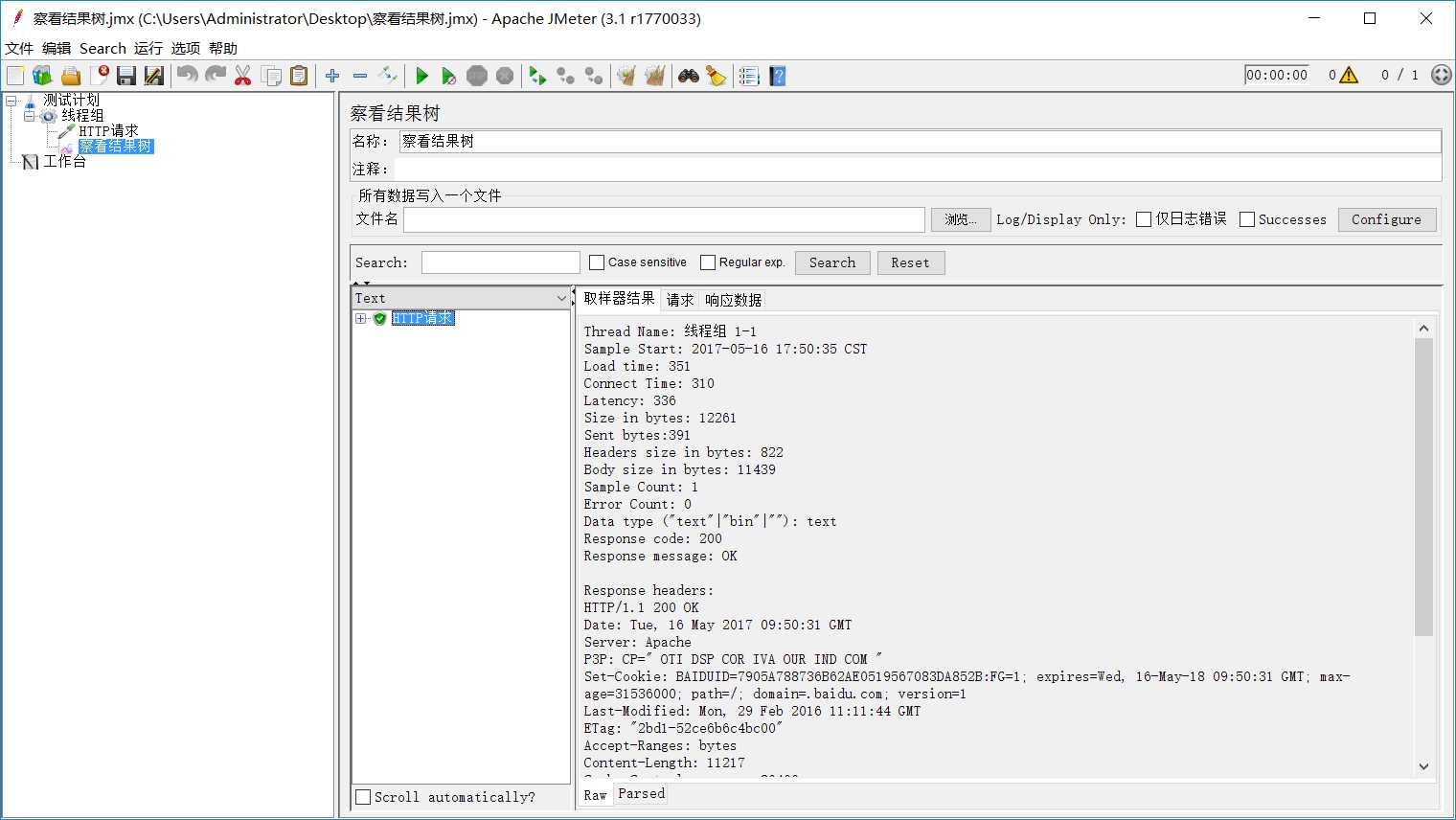
Task: Click the Remote start all icon
Action: pyautogui.click(x=538, y=76)
